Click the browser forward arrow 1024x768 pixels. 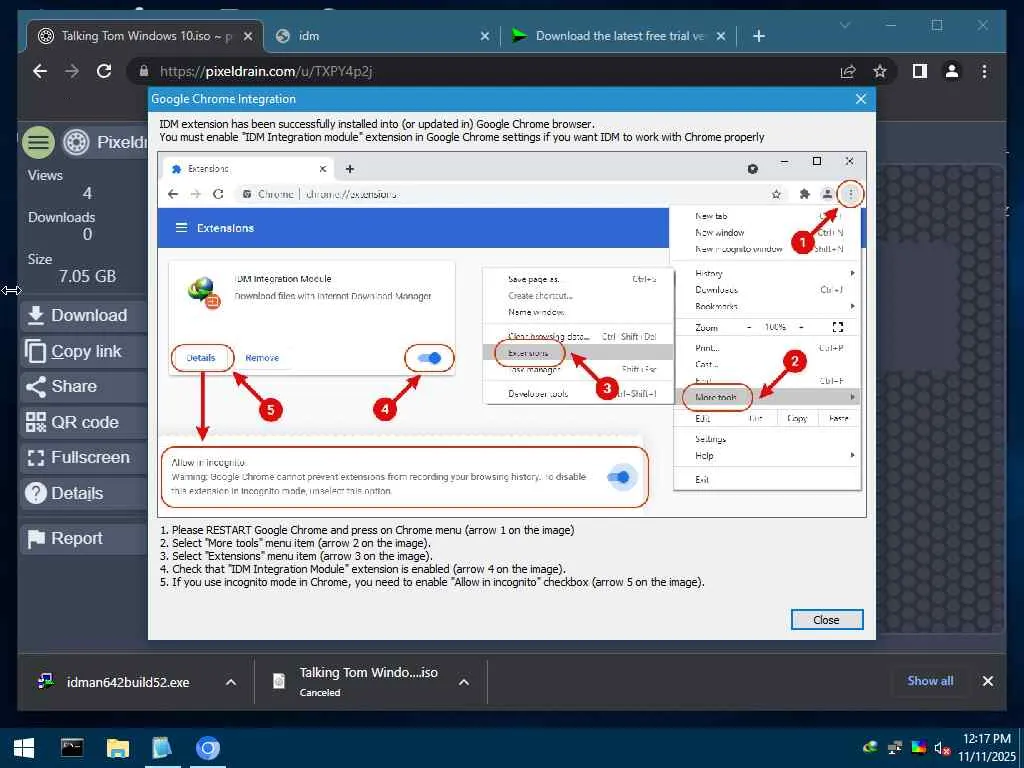point(72,71)
